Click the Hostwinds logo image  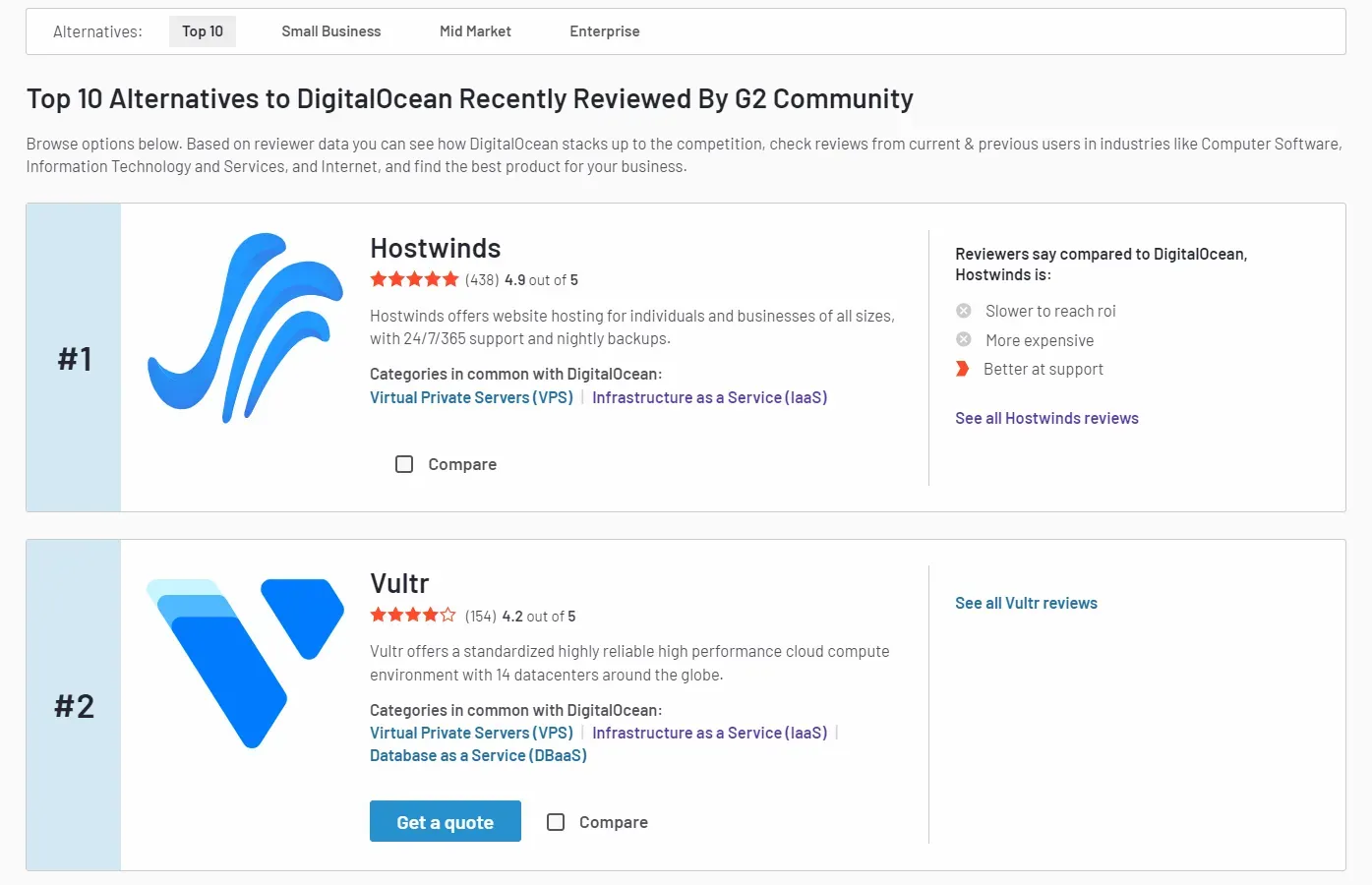245,327
